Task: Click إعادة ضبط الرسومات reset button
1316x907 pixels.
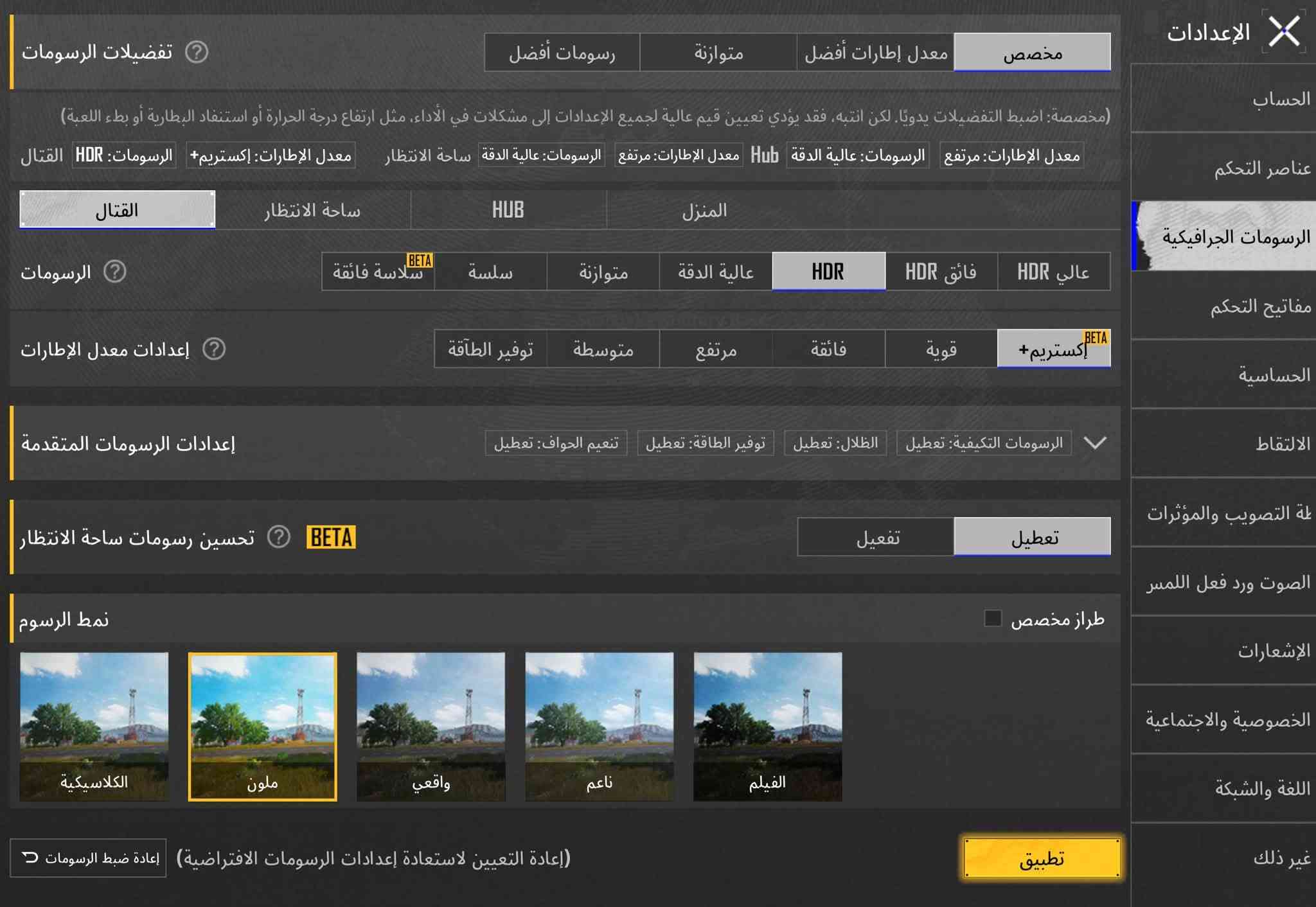Action: coord(88,858)
